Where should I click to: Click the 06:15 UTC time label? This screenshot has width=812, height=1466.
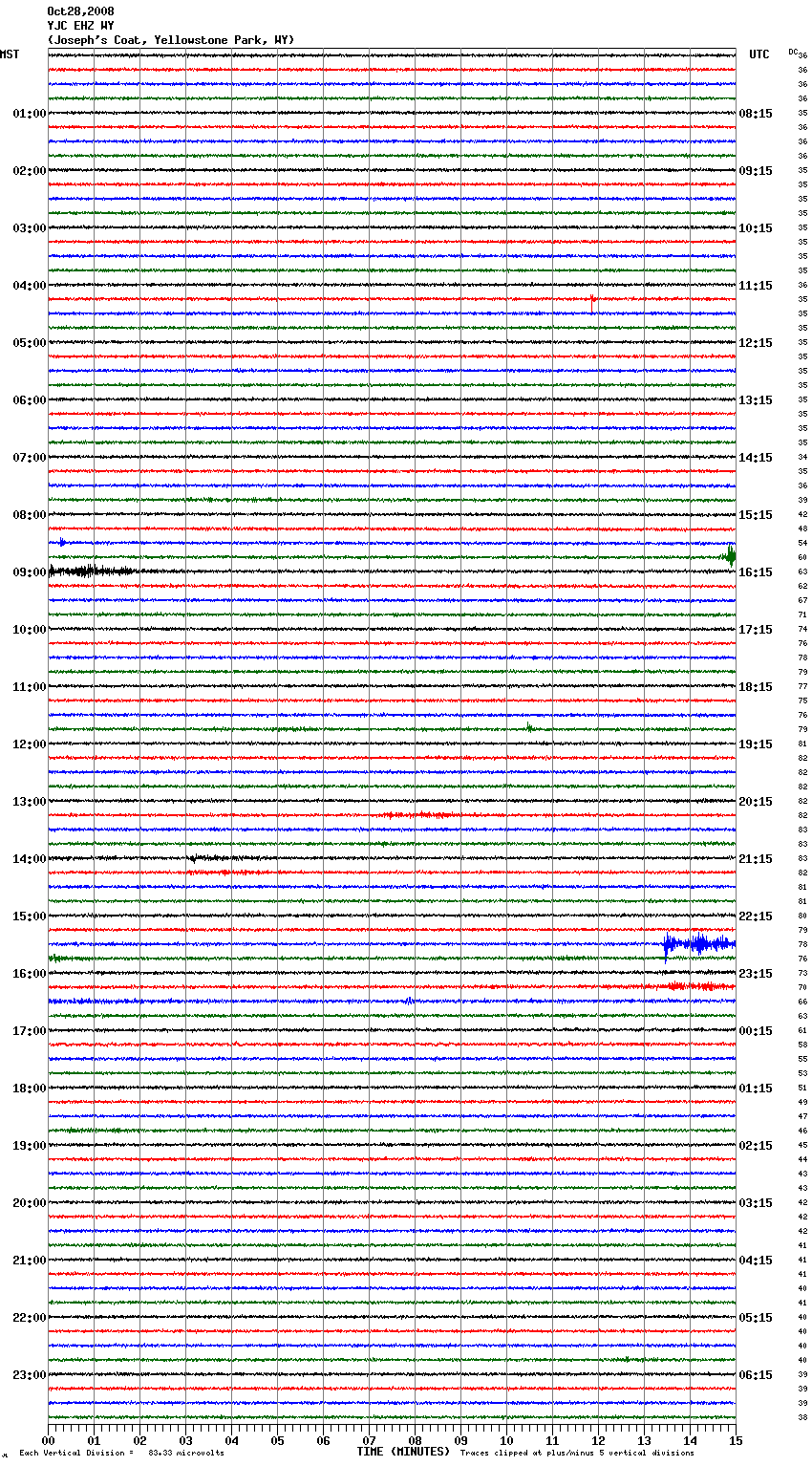[x=756, y=1375]
